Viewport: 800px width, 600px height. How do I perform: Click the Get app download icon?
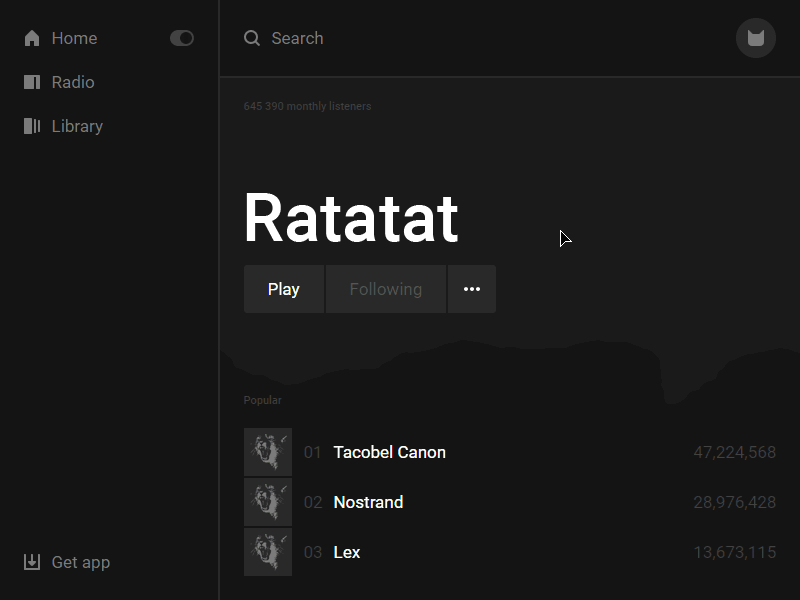[x=32, y=562]
